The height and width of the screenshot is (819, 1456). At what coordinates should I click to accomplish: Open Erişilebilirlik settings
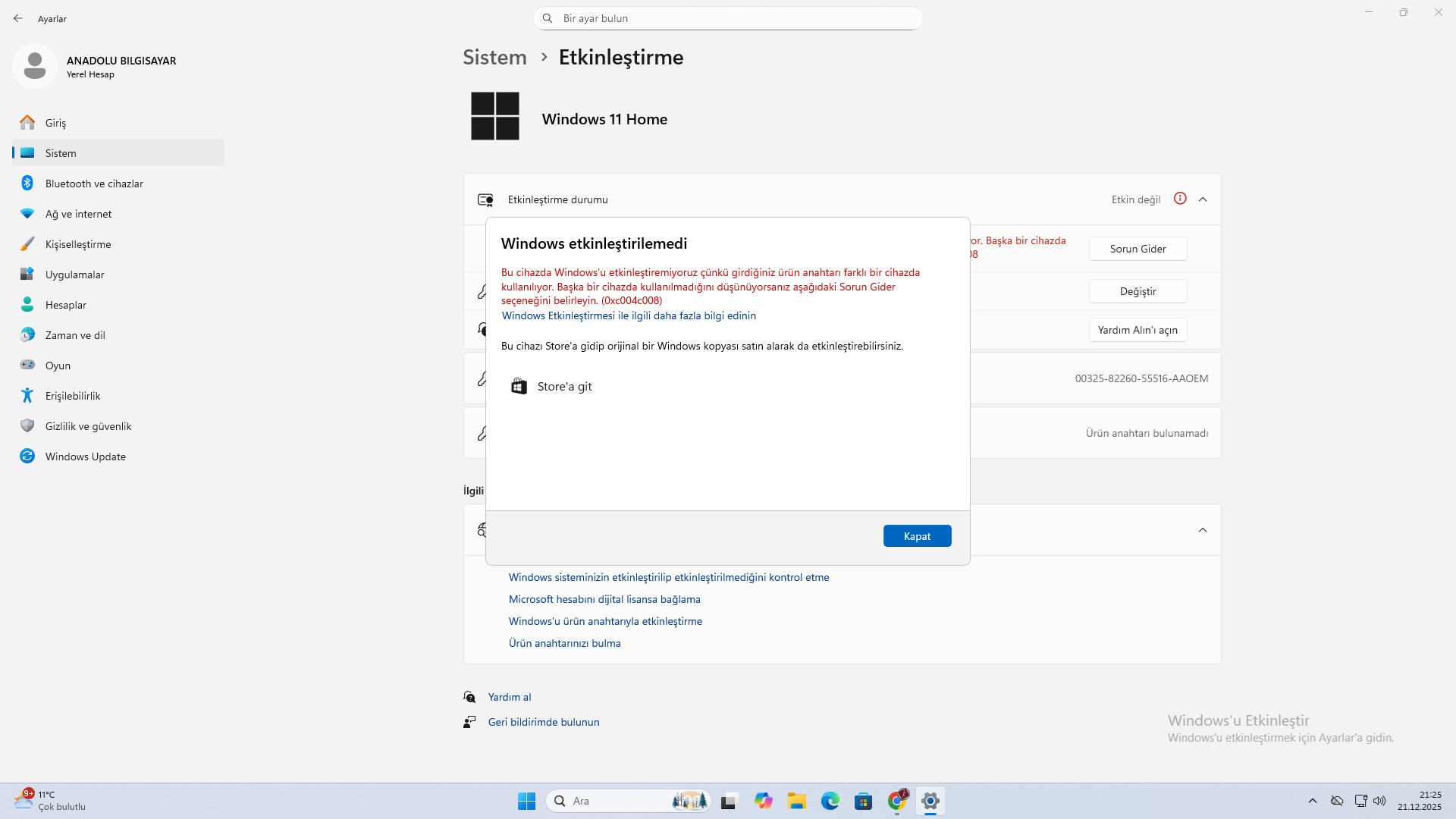[x=118, y=396]
